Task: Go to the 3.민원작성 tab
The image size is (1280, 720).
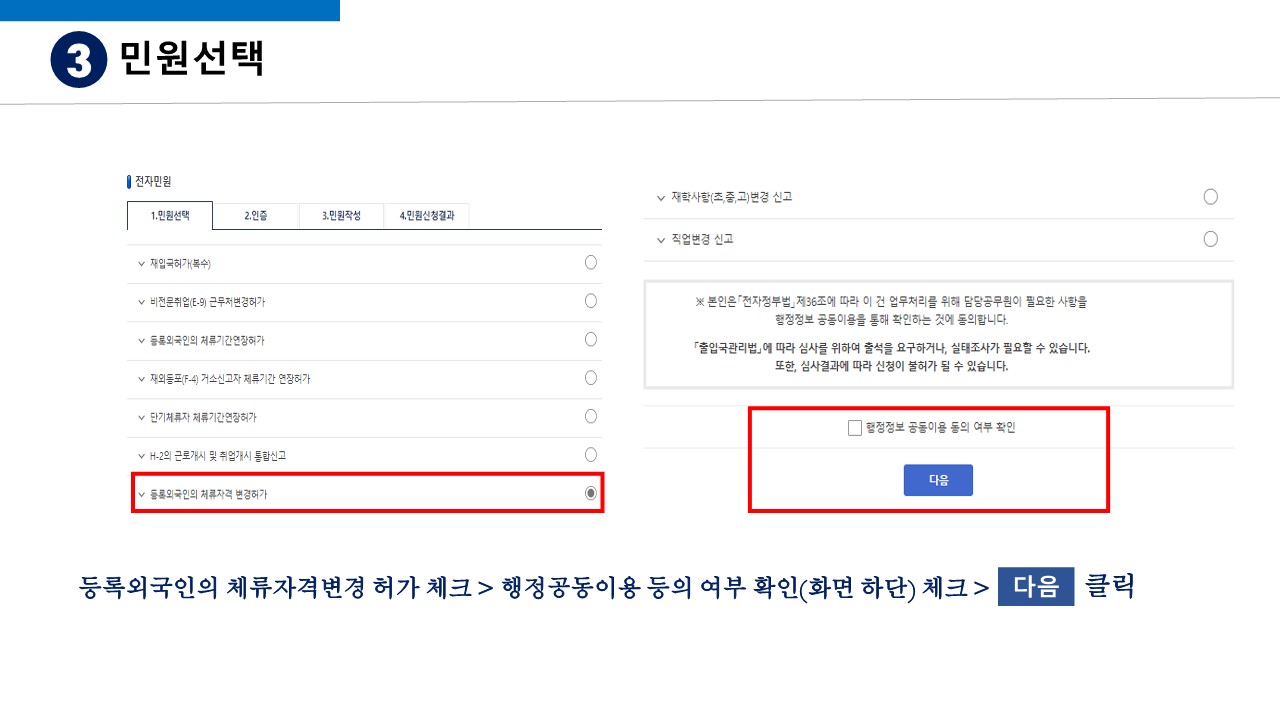Action: point(341,216)
